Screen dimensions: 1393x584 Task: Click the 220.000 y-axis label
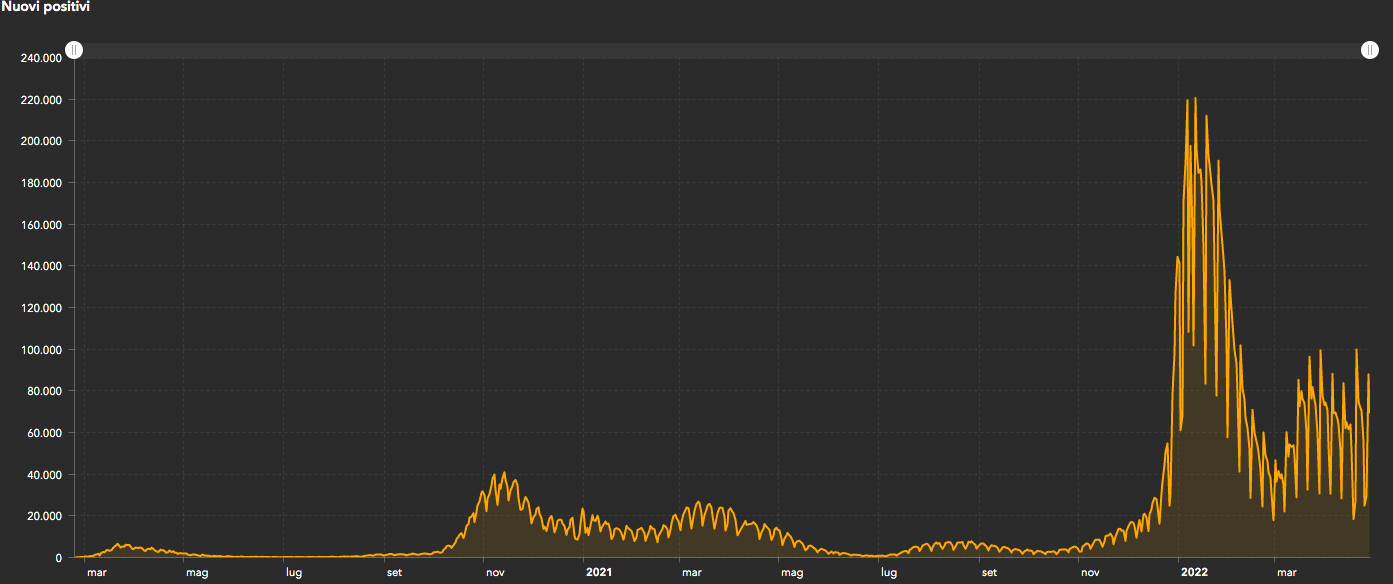(x=41, y=100)
